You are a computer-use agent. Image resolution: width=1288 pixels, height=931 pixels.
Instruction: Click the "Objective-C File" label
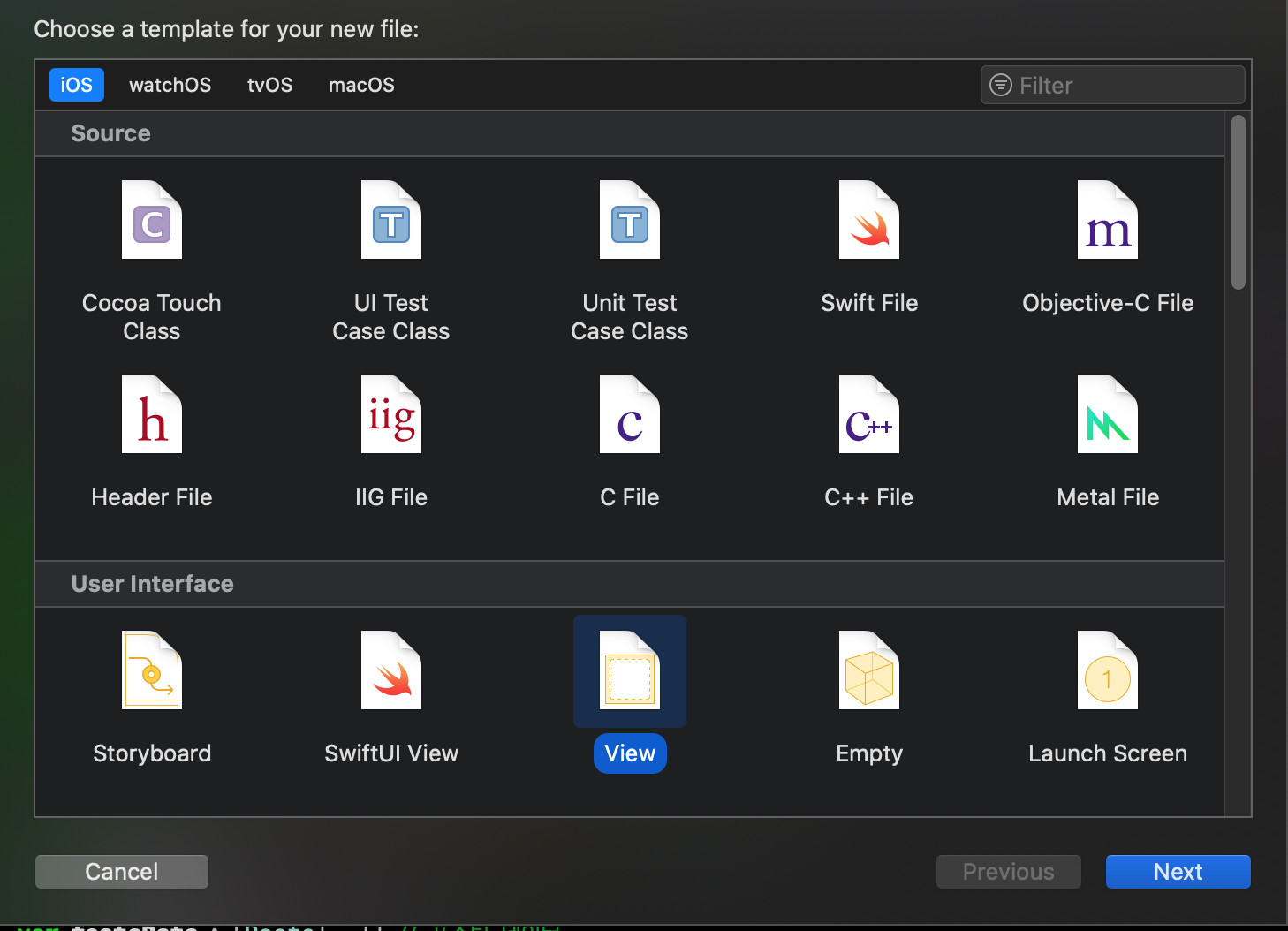point(1108,303)
